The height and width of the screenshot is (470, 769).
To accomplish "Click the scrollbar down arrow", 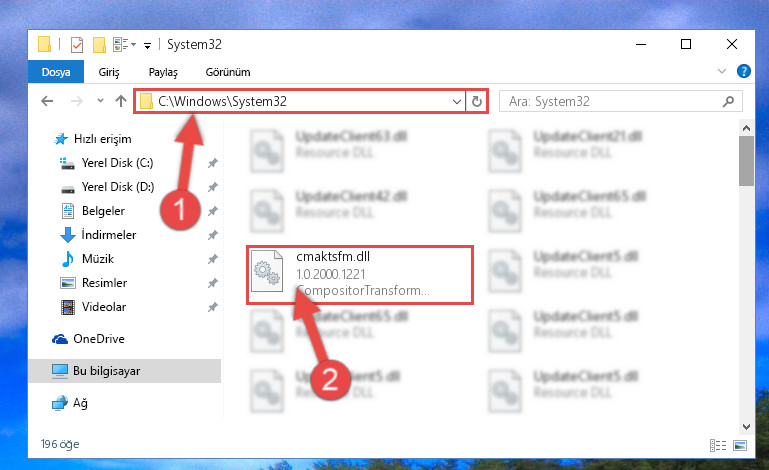I will click(x=746, y=427).
